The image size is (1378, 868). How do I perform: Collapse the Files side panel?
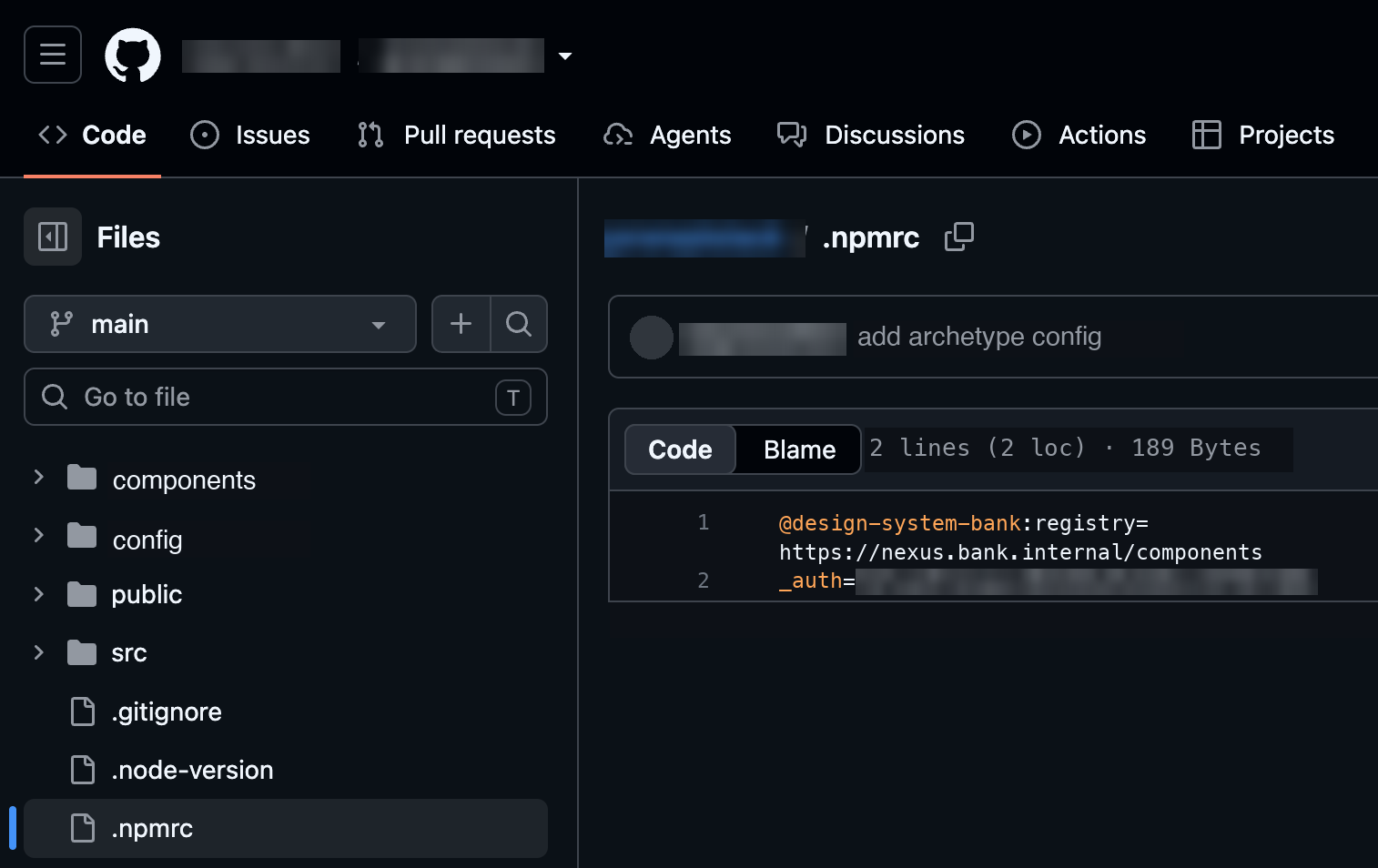coord(53,237)
